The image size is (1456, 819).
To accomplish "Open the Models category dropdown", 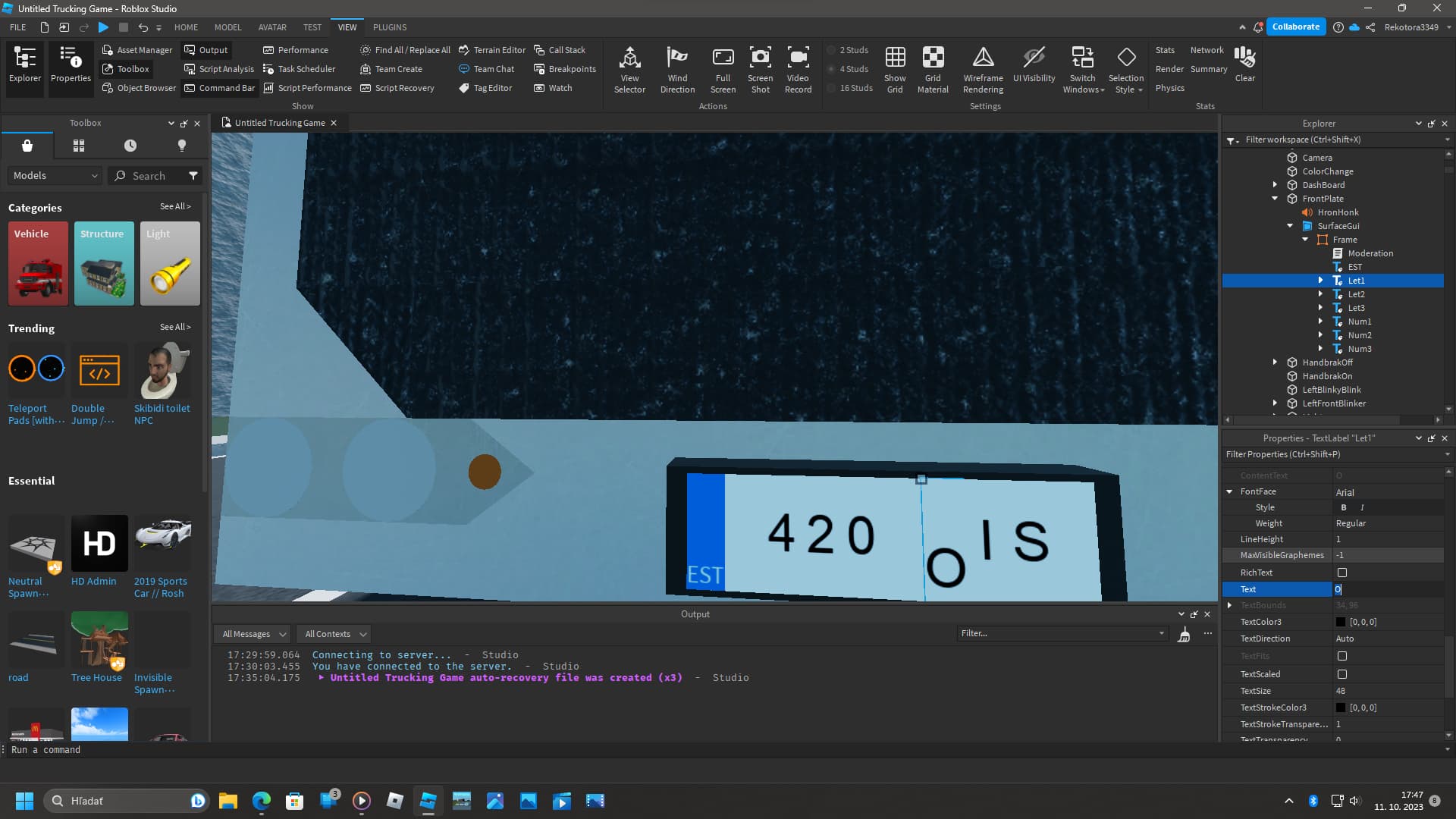I will (x=55, y=175).
